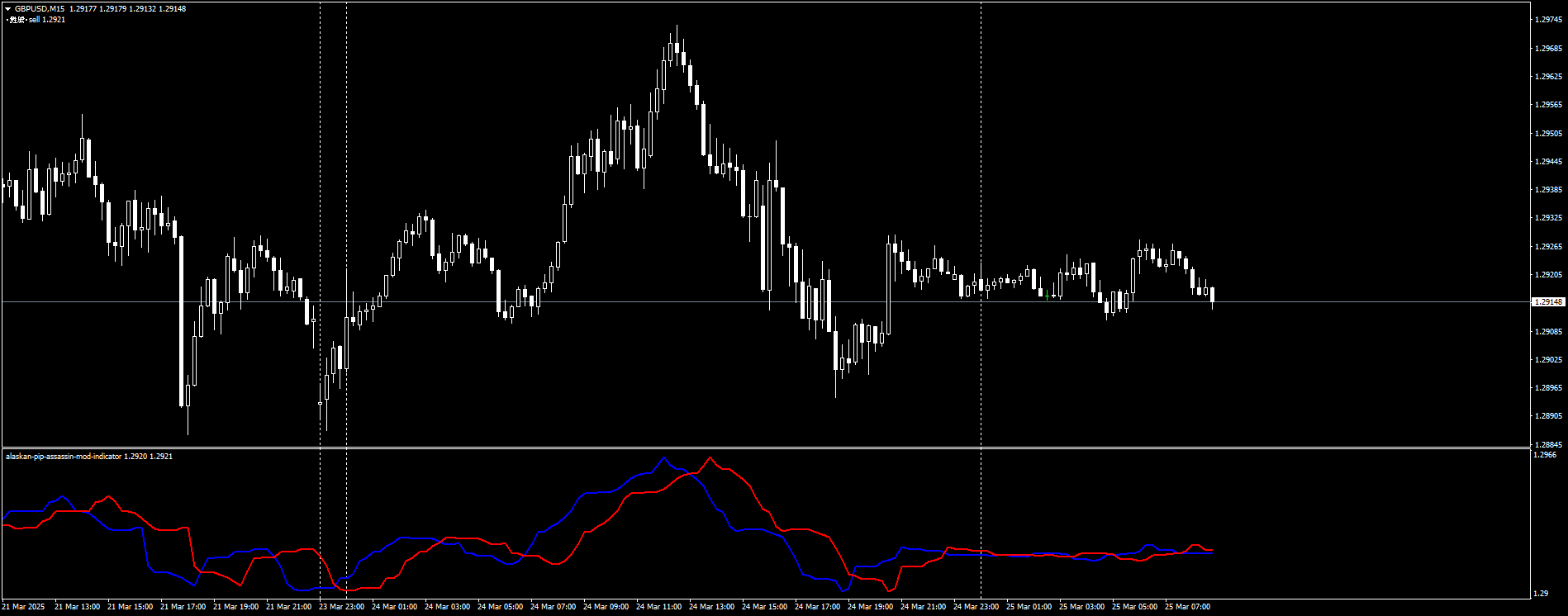
Task: Select the last candle on the chart
Action: 1212,296
